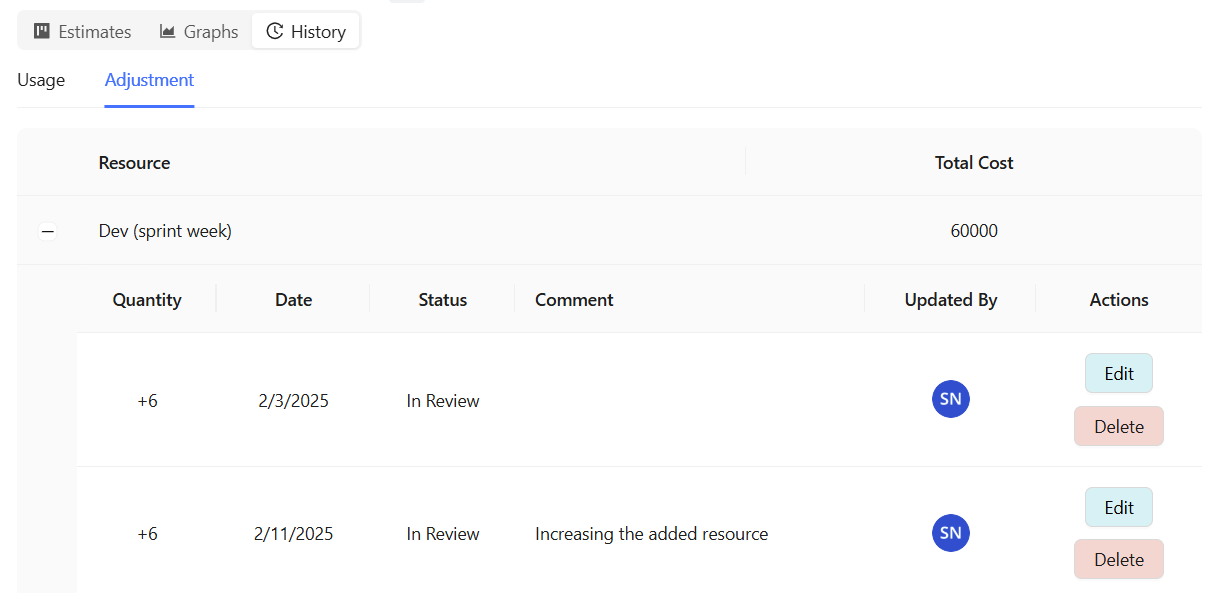Click the Comment column header
This screenshot has height=593, width=1206.
574,299
